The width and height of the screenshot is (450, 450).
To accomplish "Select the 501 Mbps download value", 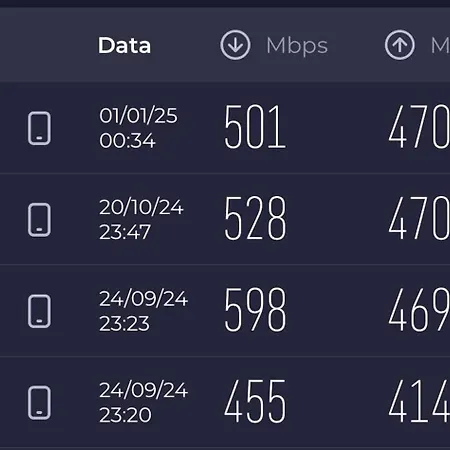I will [x=255, y=127].
